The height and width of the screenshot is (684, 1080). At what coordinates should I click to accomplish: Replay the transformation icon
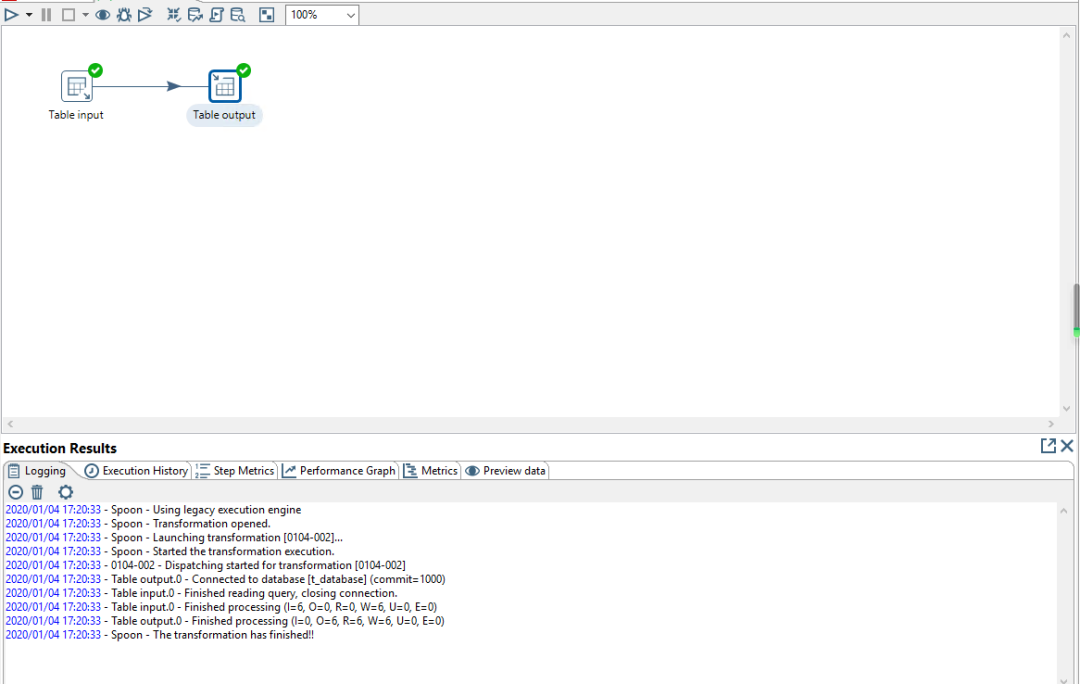coord(145,14)
